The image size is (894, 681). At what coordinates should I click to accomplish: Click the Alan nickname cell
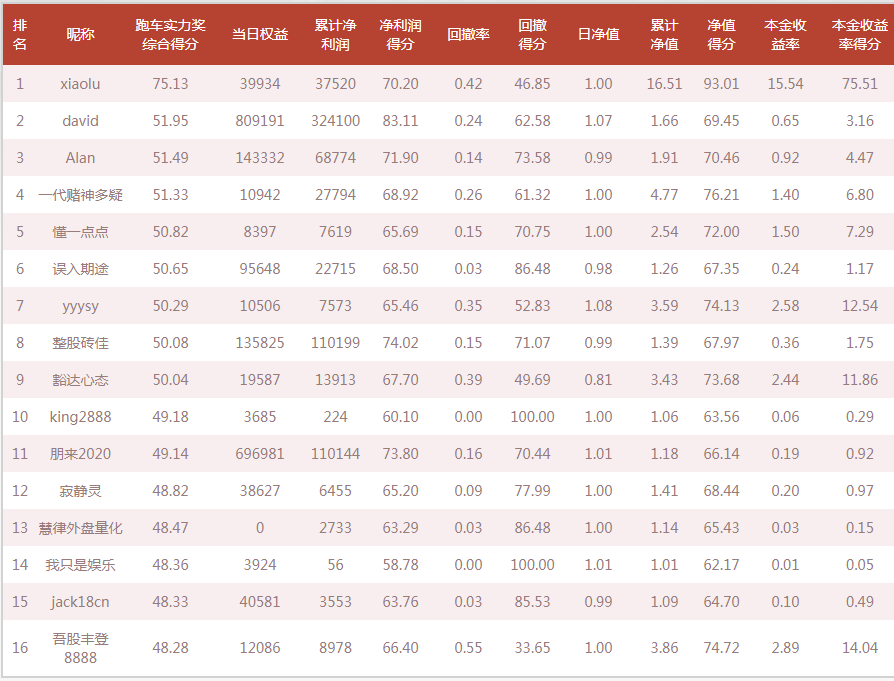click(x=80, y=158)
